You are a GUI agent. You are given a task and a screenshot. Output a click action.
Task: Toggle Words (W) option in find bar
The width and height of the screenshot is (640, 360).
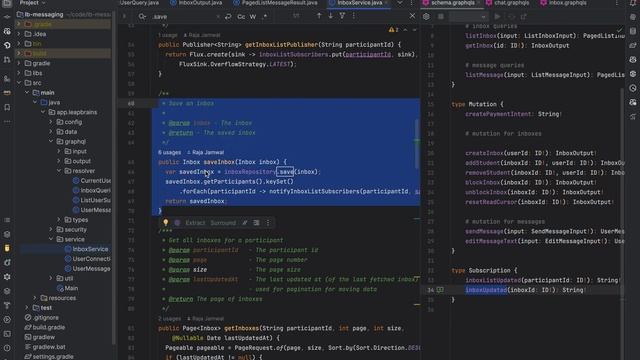pyautogui.click(x=253, y=17)
